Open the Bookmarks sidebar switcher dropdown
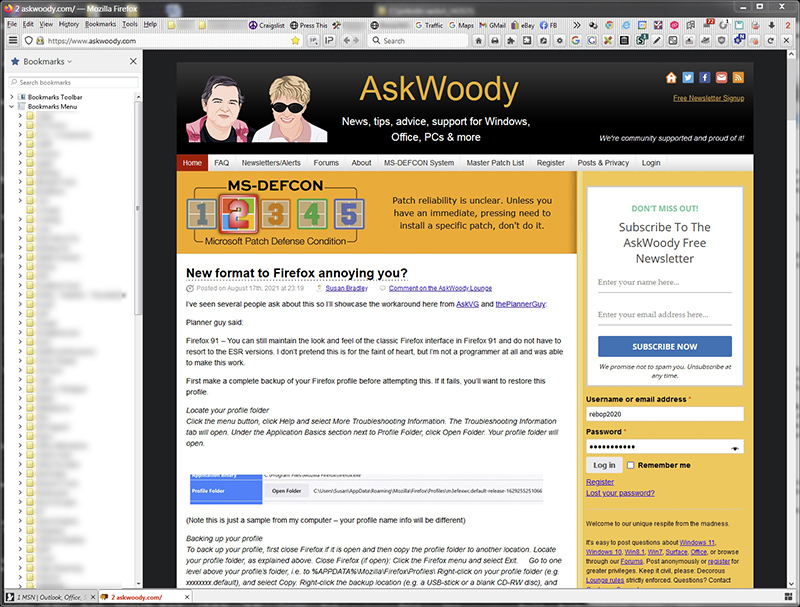 pyautogui.click(x=68, y=61)
